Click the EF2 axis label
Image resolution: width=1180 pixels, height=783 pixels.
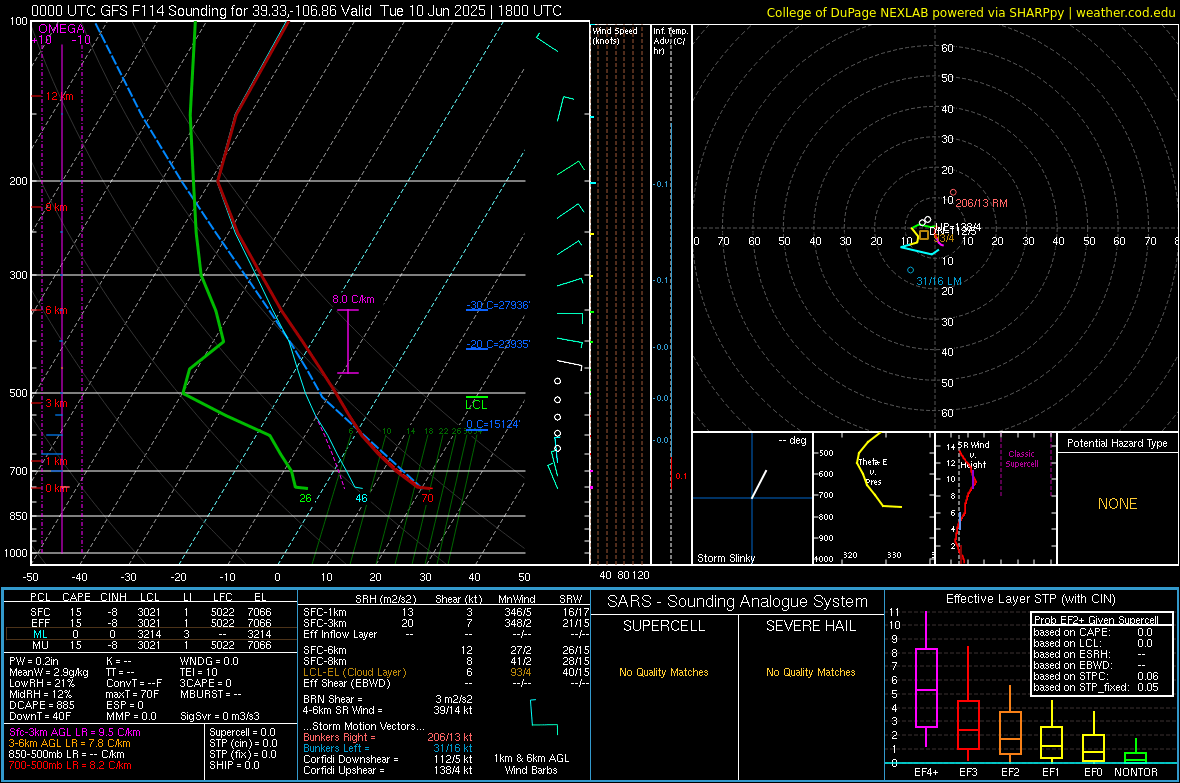point(1010,772)
